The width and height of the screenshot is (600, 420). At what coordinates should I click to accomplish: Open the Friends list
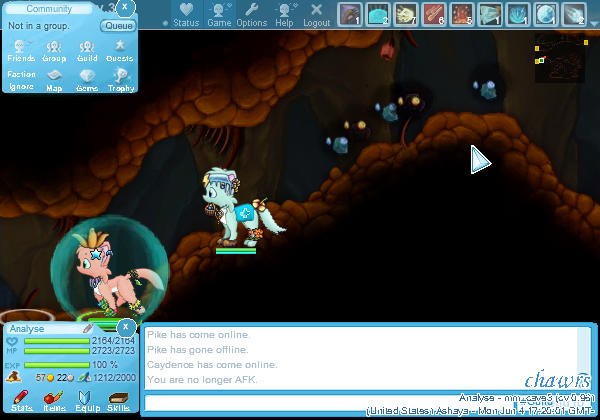tap(21, 51)
